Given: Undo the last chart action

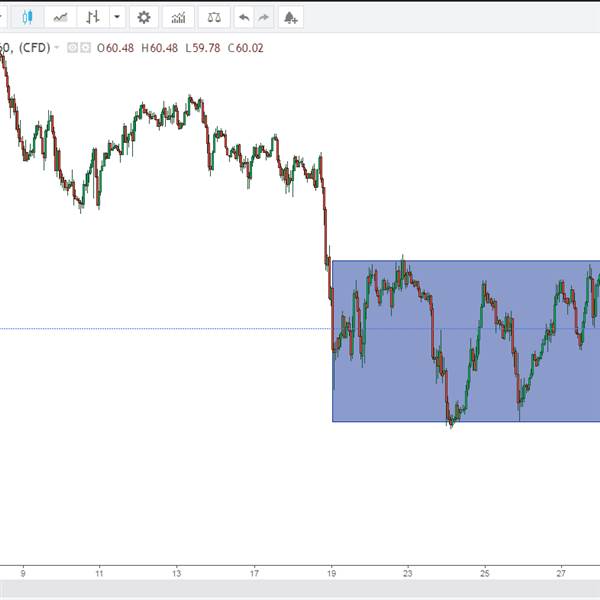Looking at the screenshot, I should (x=244, y=17).
